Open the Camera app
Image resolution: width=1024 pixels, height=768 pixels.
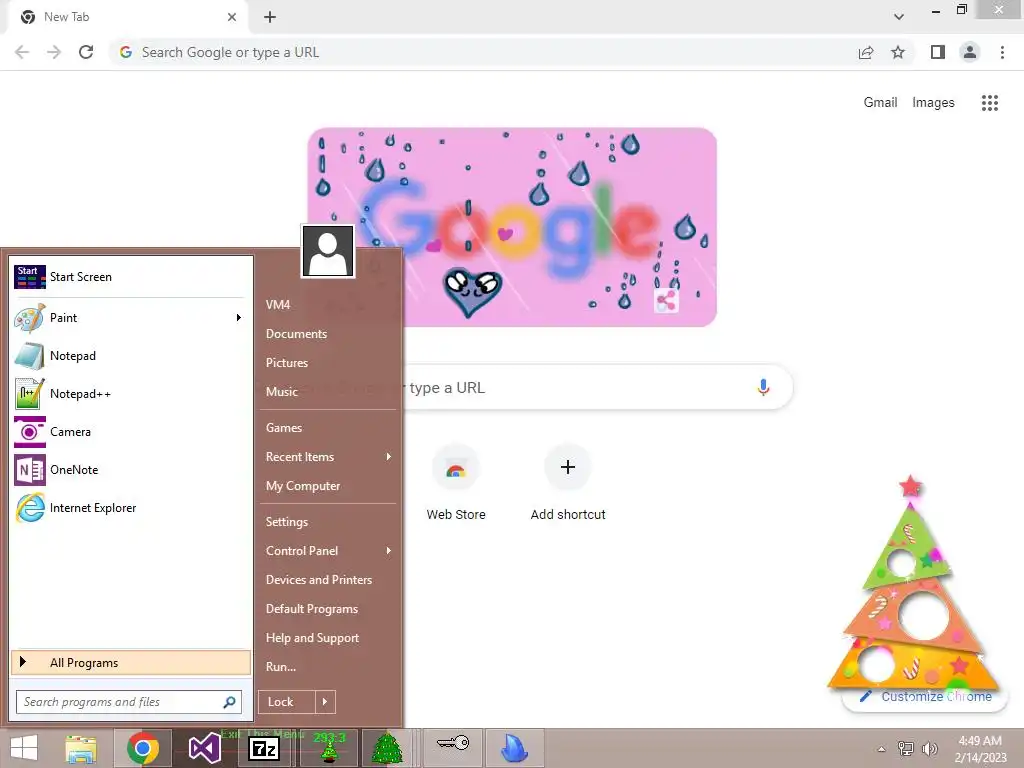click(x=131, y=432)
